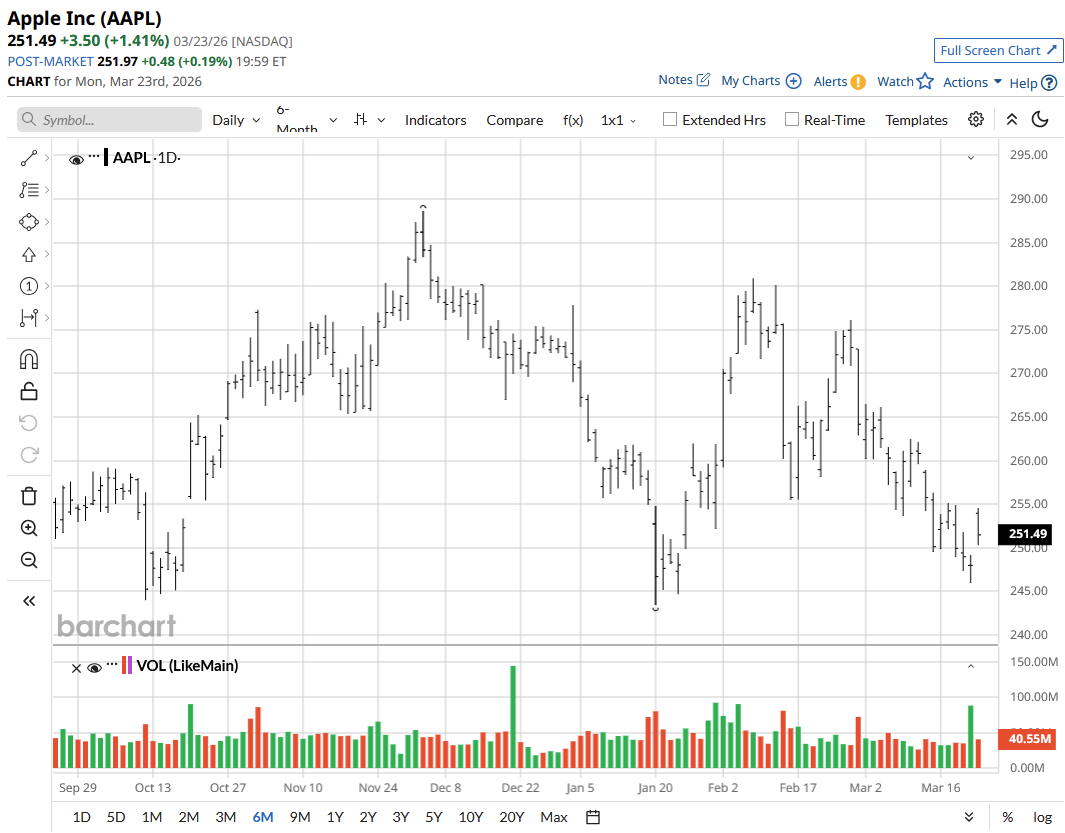Screen dimensions: 1065x833
Task: Expand the VOL pane chevron
Action: (971, 667)
